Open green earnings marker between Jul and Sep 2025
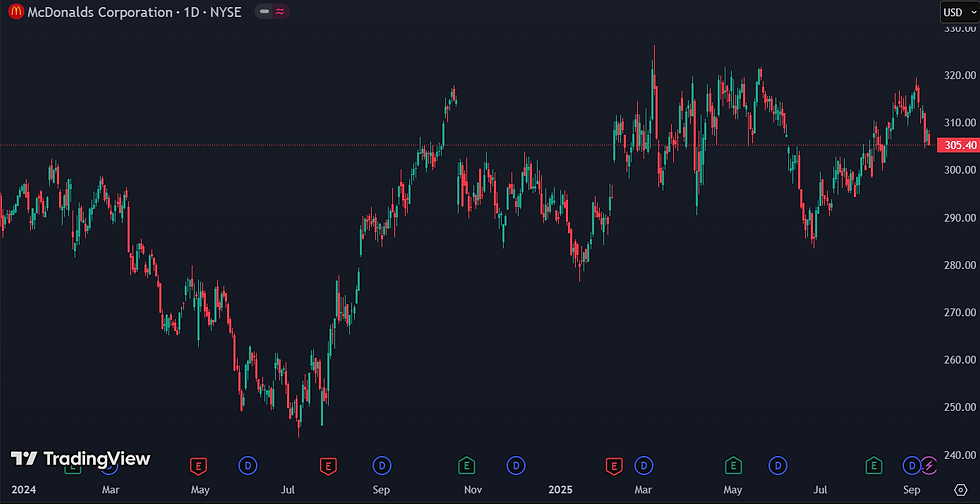 pos(873,465)
